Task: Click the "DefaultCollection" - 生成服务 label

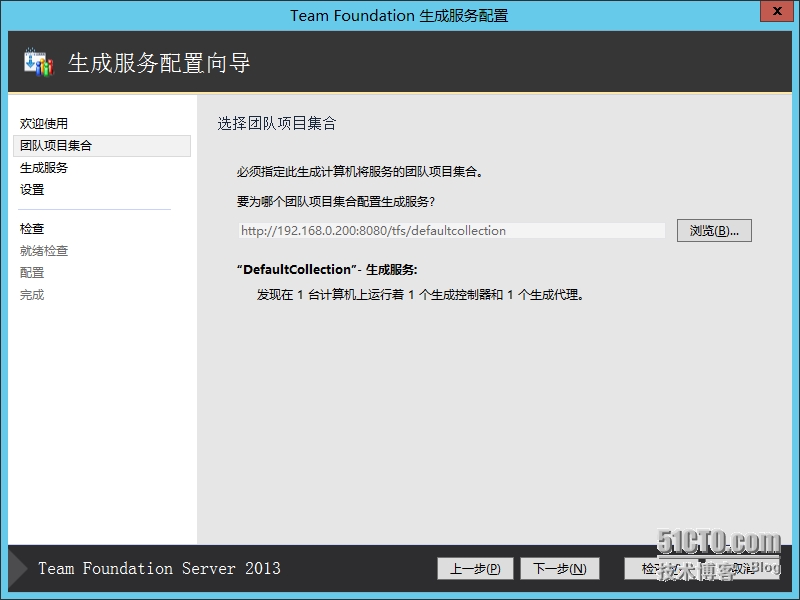Action: tap(327, 269)
